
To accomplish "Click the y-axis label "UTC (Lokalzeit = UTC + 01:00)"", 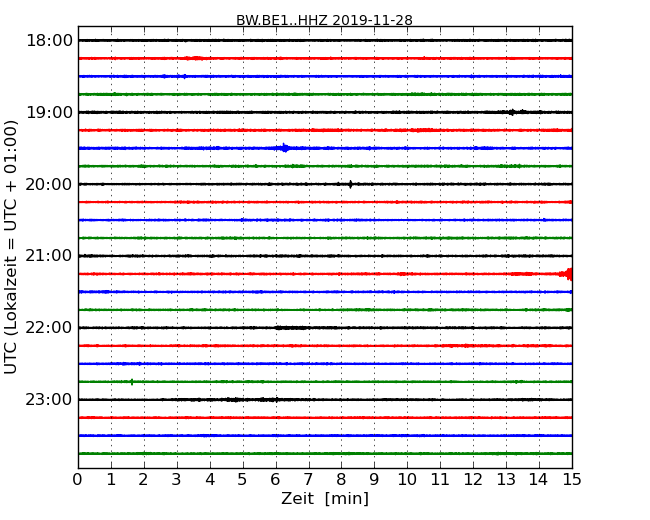I will coord(11,247).
